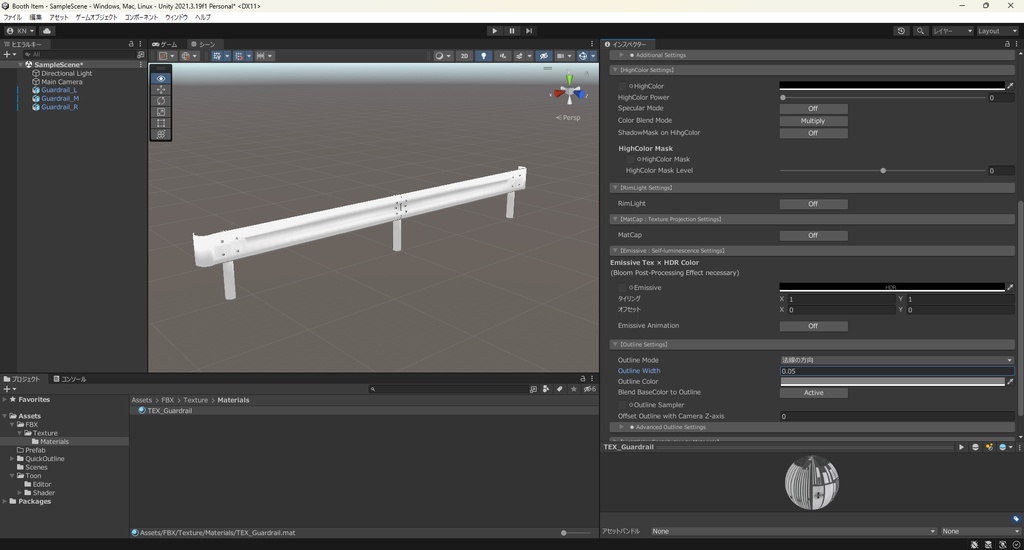Click the lock icon on Inspector panel
Screen dimensions: 1024x550
tap(1007, 44)
